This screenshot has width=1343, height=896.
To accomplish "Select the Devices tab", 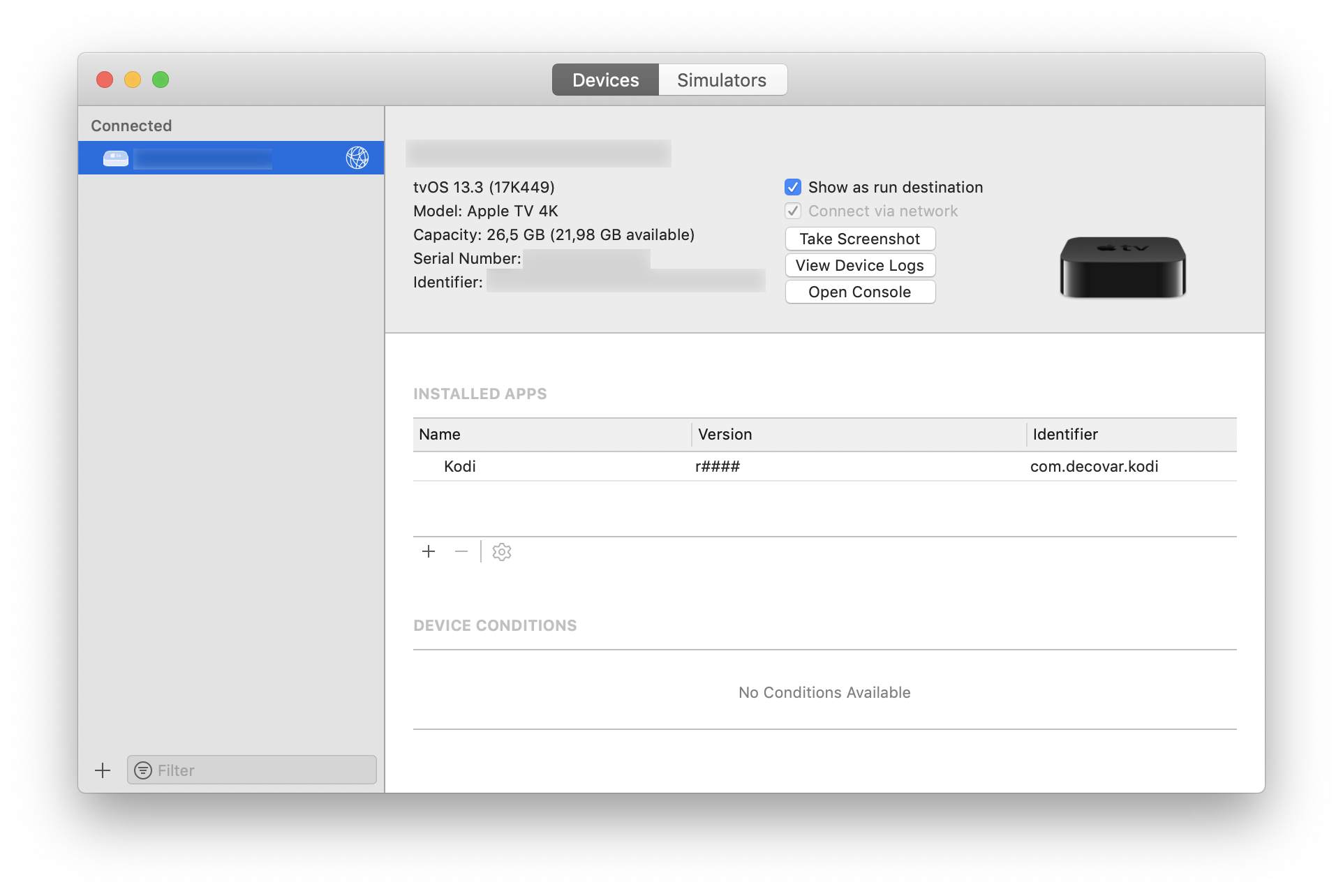I will click(x=604, y=80).
